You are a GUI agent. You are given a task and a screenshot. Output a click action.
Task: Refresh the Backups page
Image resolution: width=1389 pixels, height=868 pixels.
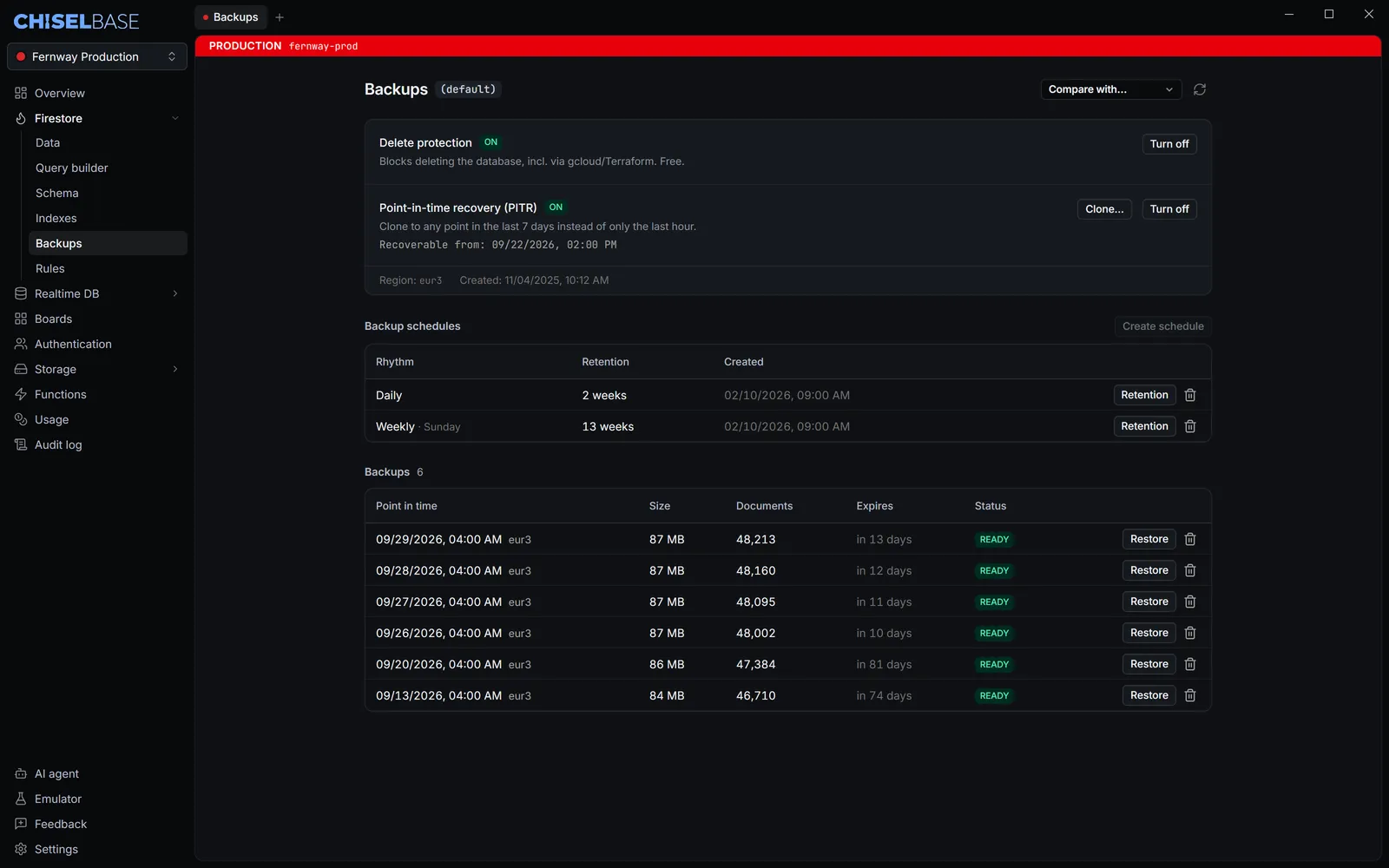pyautogui.click(x=1200, y=89)
